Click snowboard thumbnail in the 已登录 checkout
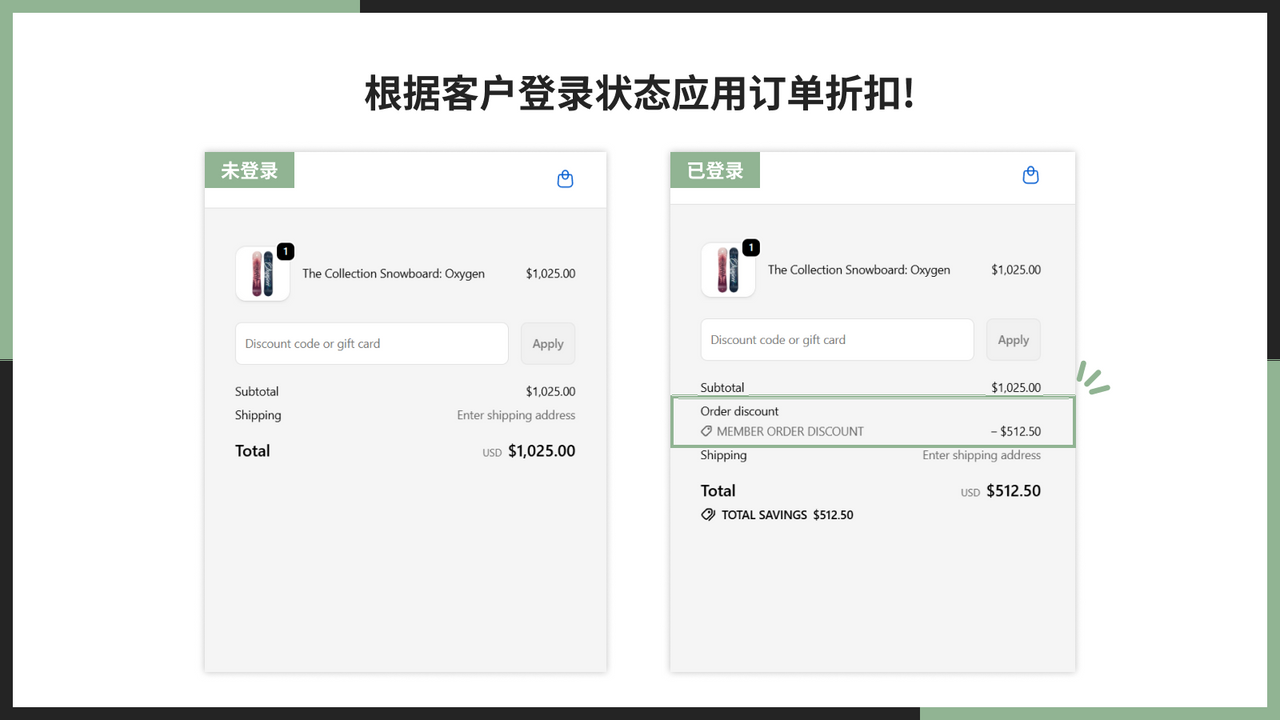 point(728,270)
